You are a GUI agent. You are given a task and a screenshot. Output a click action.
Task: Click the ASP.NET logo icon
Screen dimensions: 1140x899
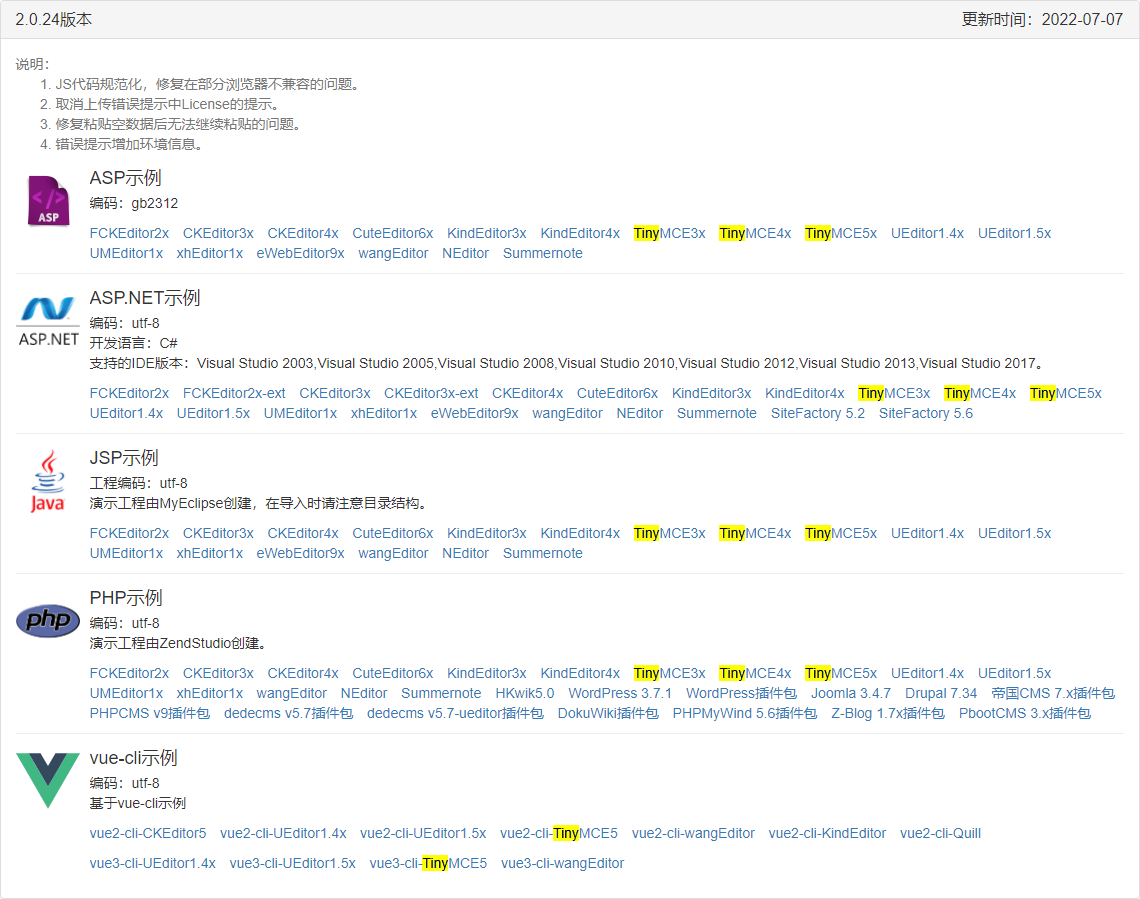tap(48, 322)
